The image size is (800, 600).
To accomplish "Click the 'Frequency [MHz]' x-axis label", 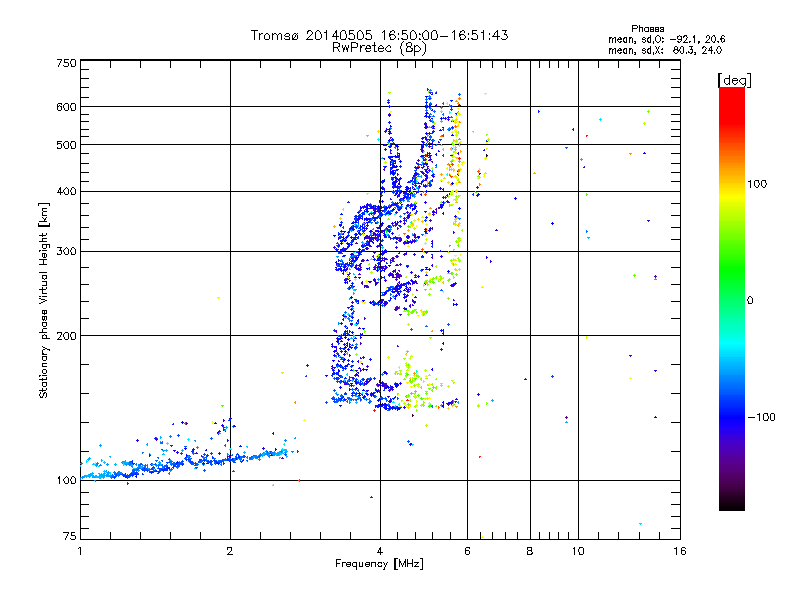I will 379,564.
